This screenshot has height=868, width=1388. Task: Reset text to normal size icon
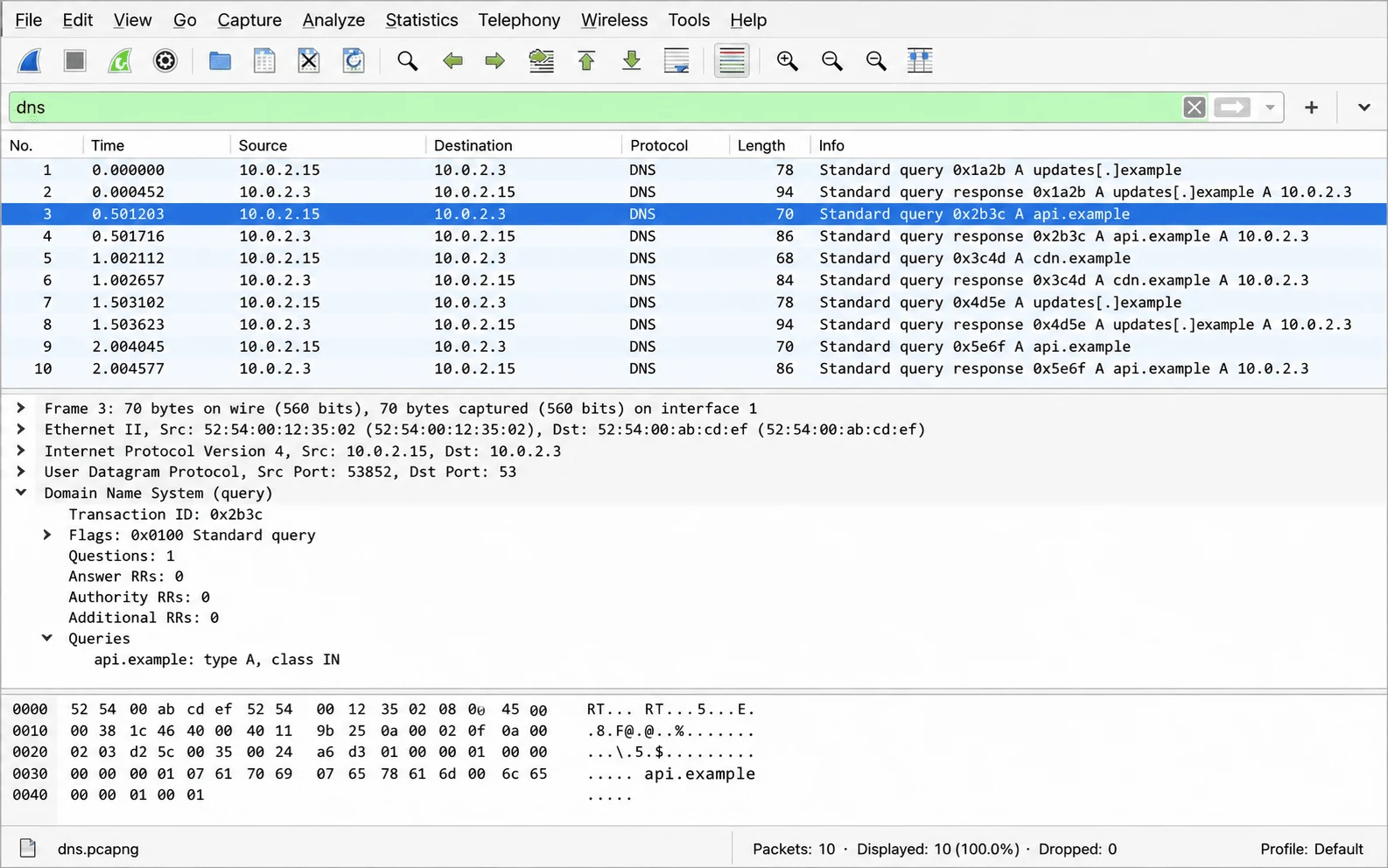pyautogui.click(x=875, y=61)
